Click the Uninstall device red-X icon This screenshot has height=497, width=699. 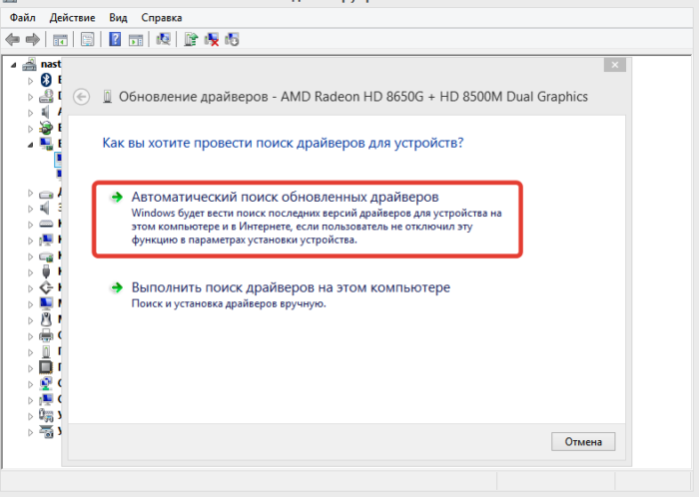click(x=211, y=40)
